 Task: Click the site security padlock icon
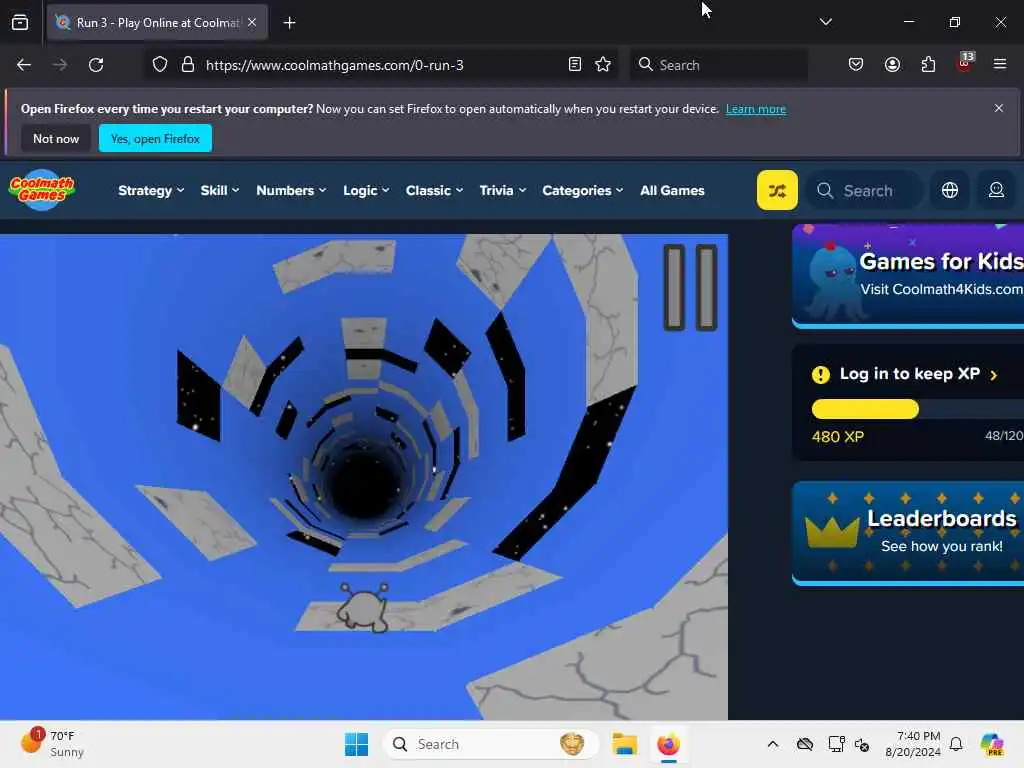point(188,65)
